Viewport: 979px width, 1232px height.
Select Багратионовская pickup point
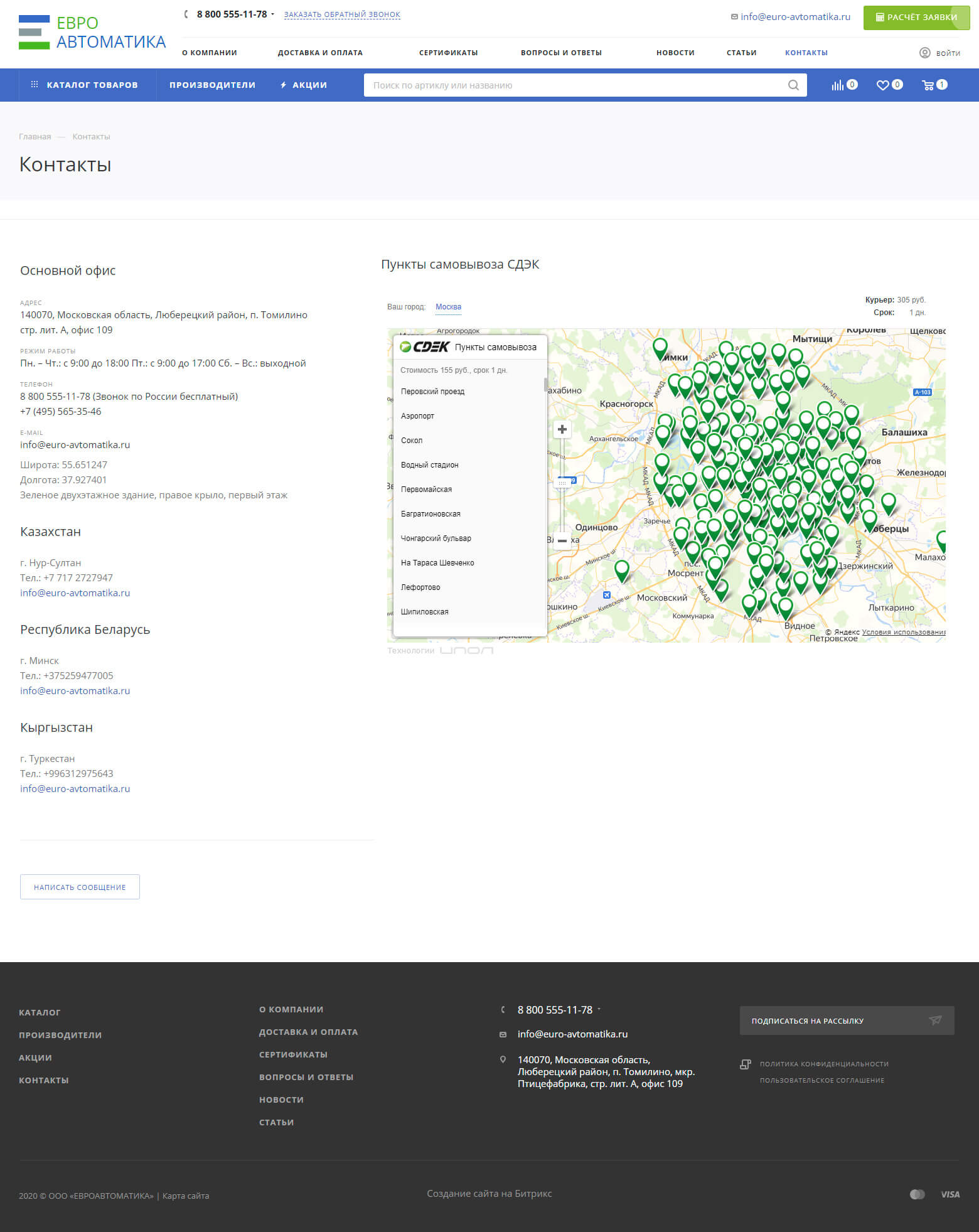click(x=431, y=513)
